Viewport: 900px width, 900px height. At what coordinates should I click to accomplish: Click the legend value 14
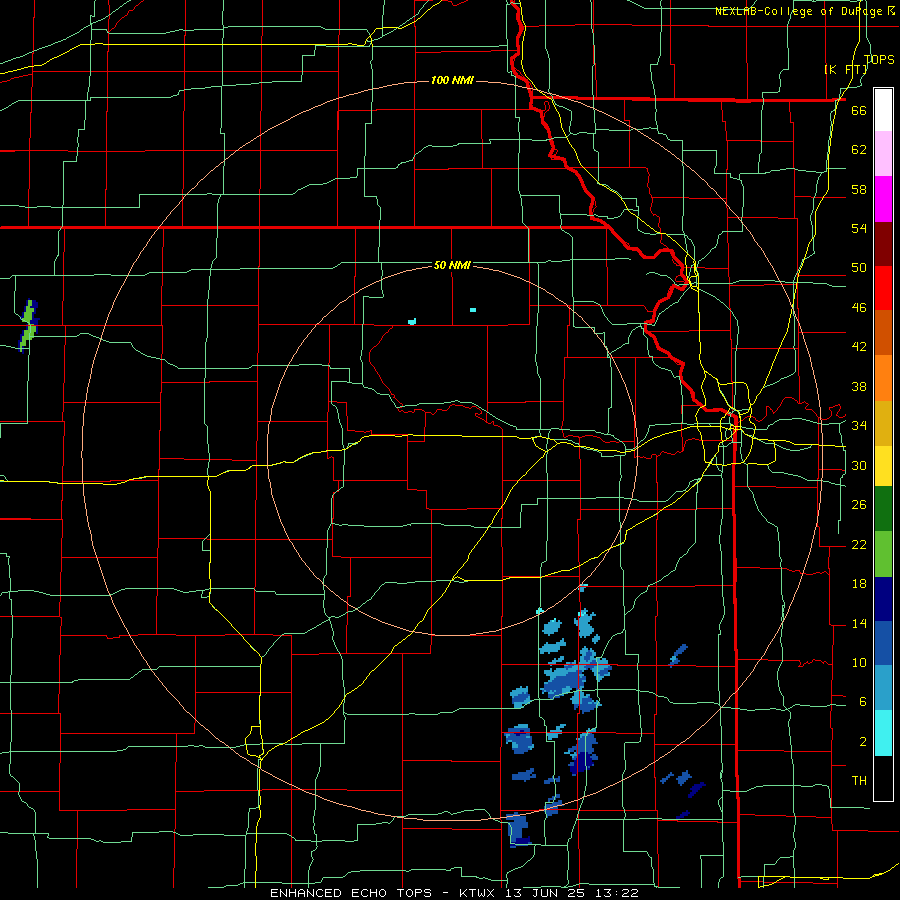click(859, 623)
